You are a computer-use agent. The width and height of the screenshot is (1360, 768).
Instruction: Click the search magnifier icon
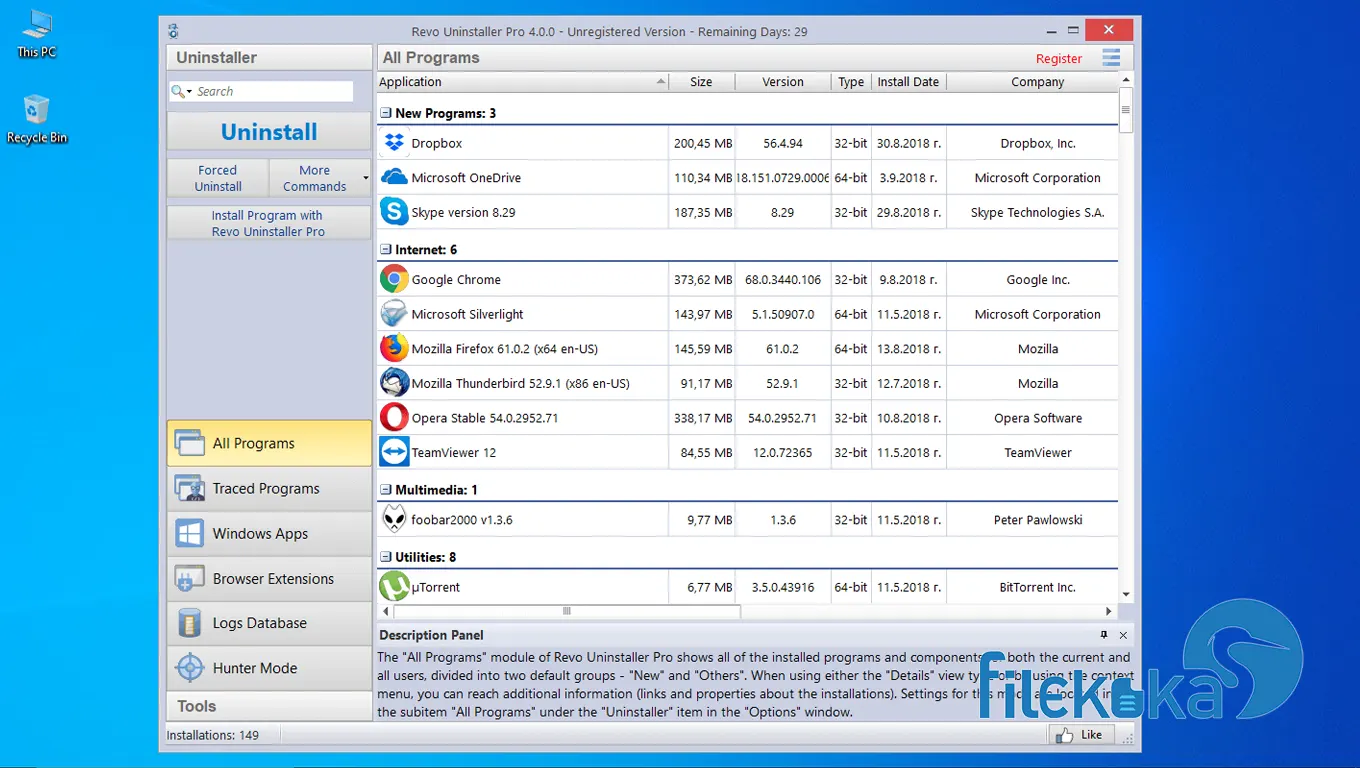(x=179, y=91)
